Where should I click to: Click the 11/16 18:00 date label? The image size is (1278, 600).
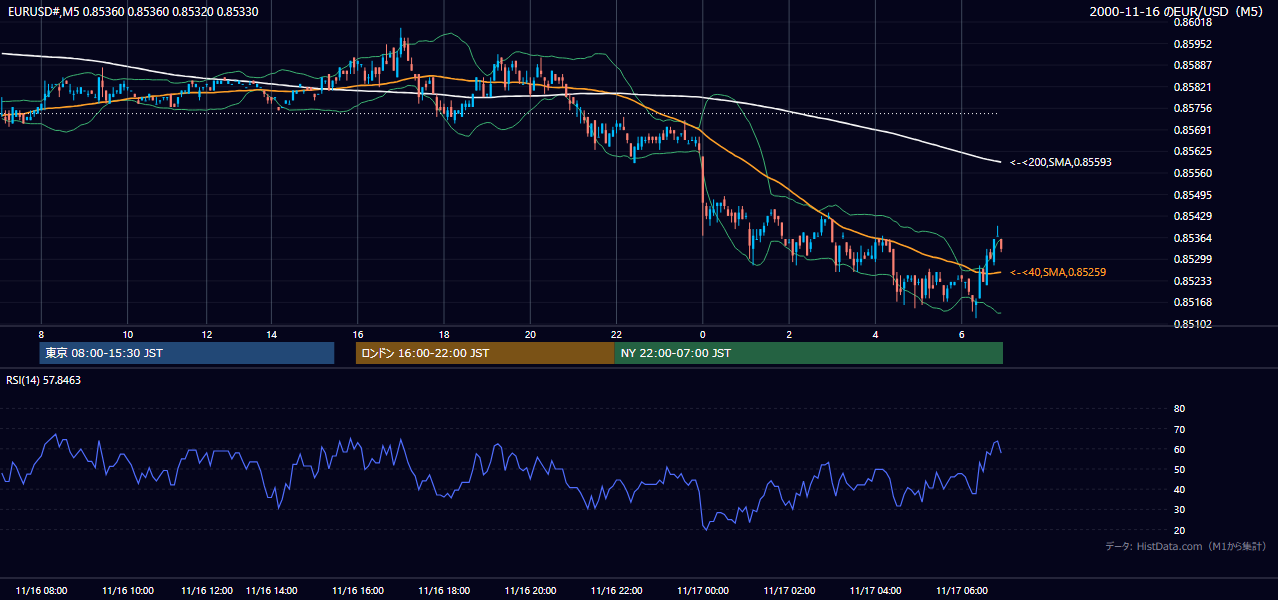pyautogui.click(x=444, y=590)
